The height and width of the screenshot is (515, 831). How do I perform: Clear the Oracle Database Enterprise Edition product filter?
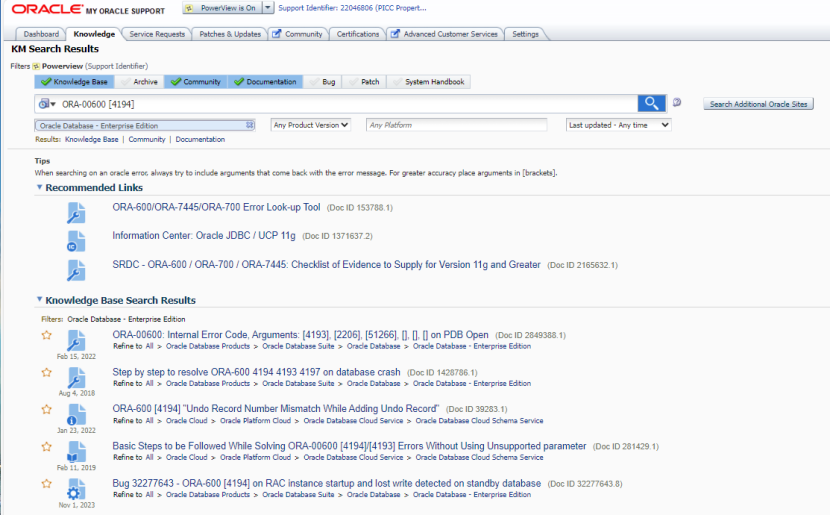point(250,125)
